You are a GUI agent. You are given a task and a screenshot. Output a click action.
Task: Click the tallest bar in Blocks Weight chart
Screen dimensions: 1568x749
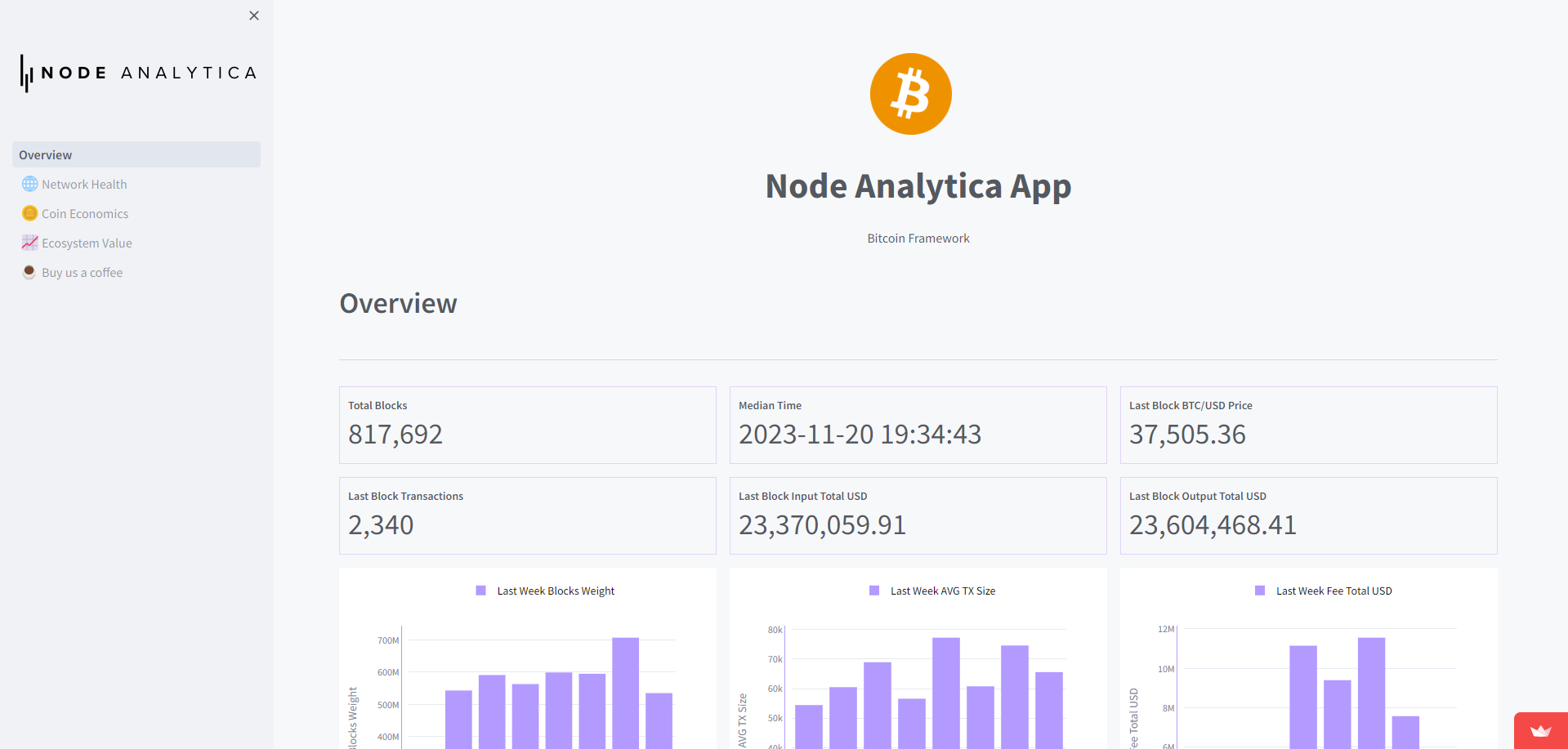click(625, 693)
